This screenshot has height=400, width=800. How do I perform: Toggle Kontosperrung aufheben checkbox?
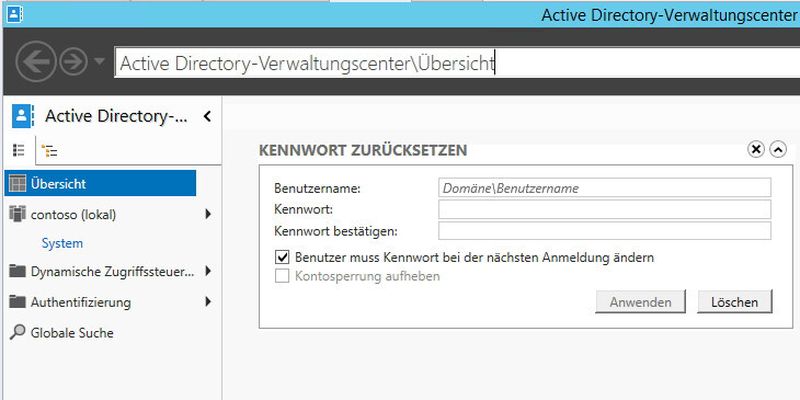282,277
